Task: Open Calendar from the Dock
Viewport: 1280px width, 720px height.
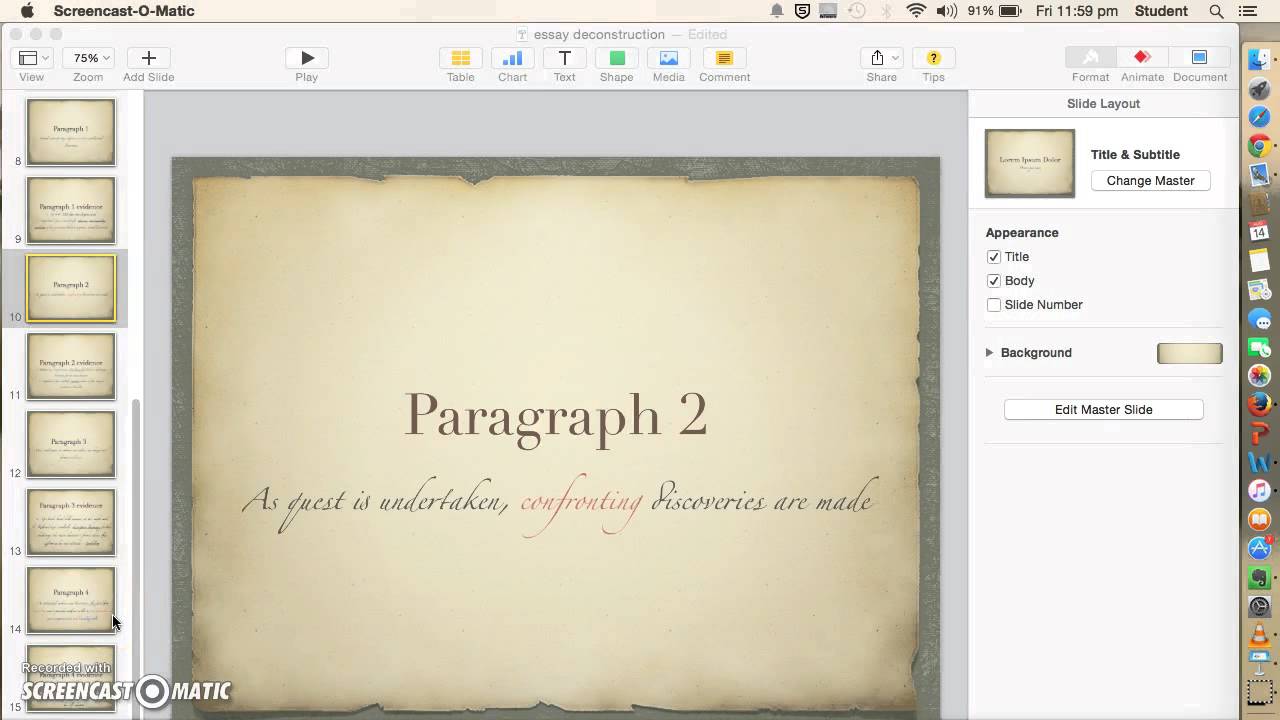Action: (x=1259, y=232)
